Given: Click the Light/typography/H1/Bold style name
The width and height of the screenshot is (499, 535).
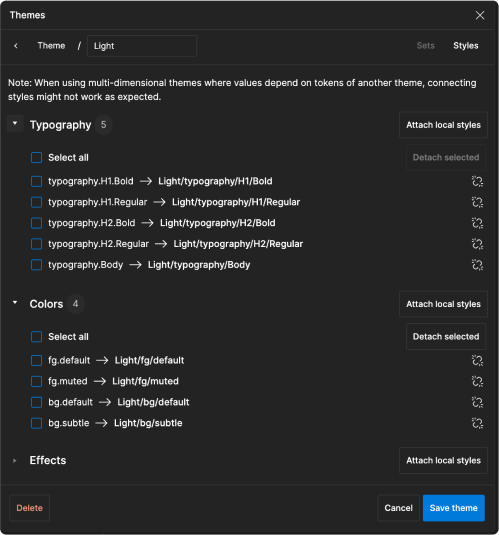Looking at the screenshot, I should pos(215,181).
